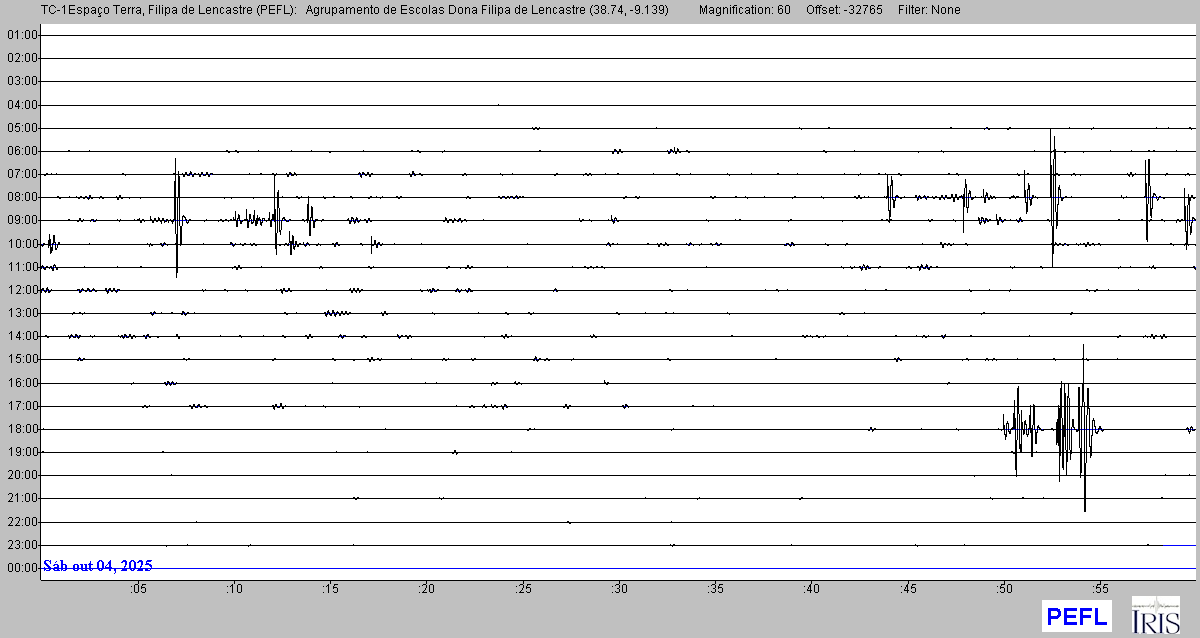Pick the 00:00 hour label at bottom
Viewport: 1200px width, 638px height.
pos(21,568)
